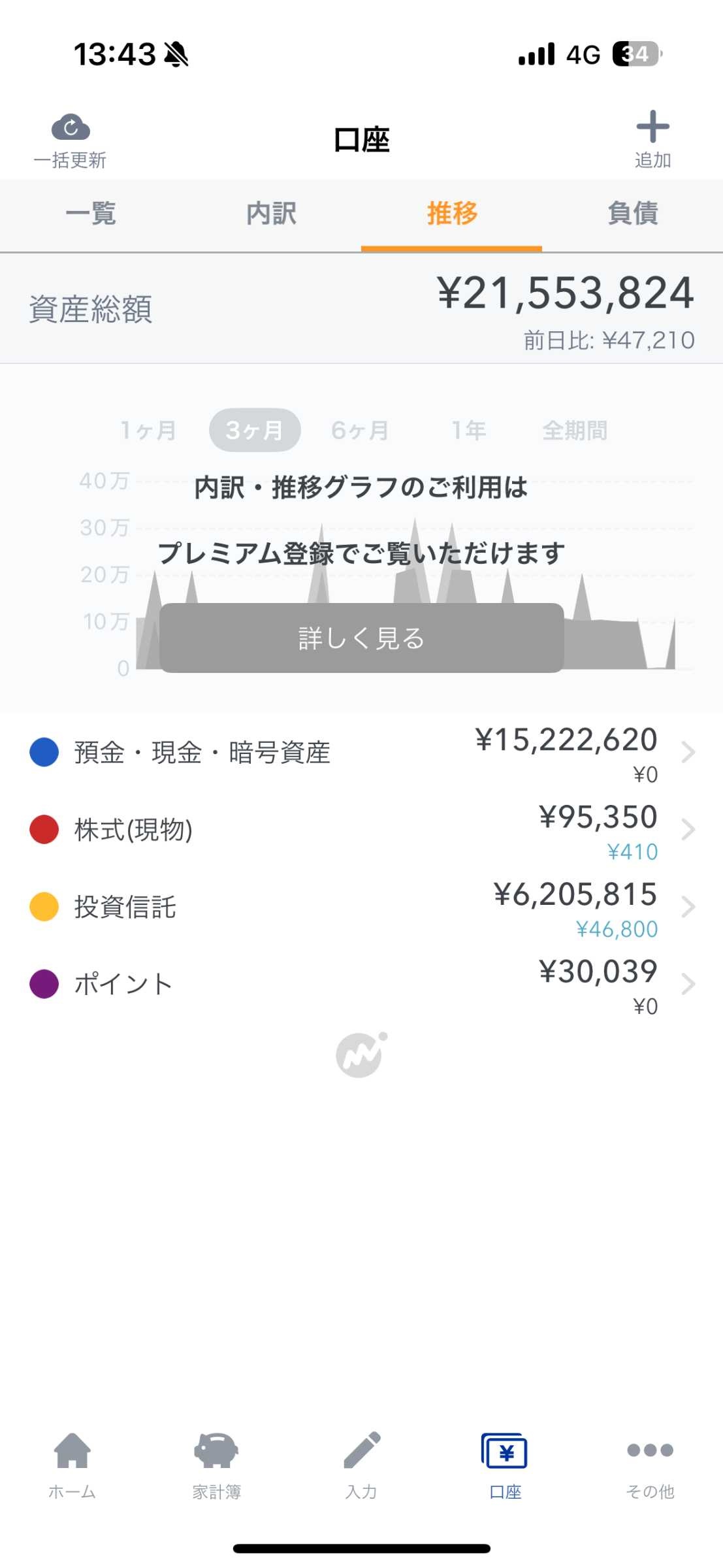
Task: Select the 1ヶ月 period option
Action: (x=148, y=431)
